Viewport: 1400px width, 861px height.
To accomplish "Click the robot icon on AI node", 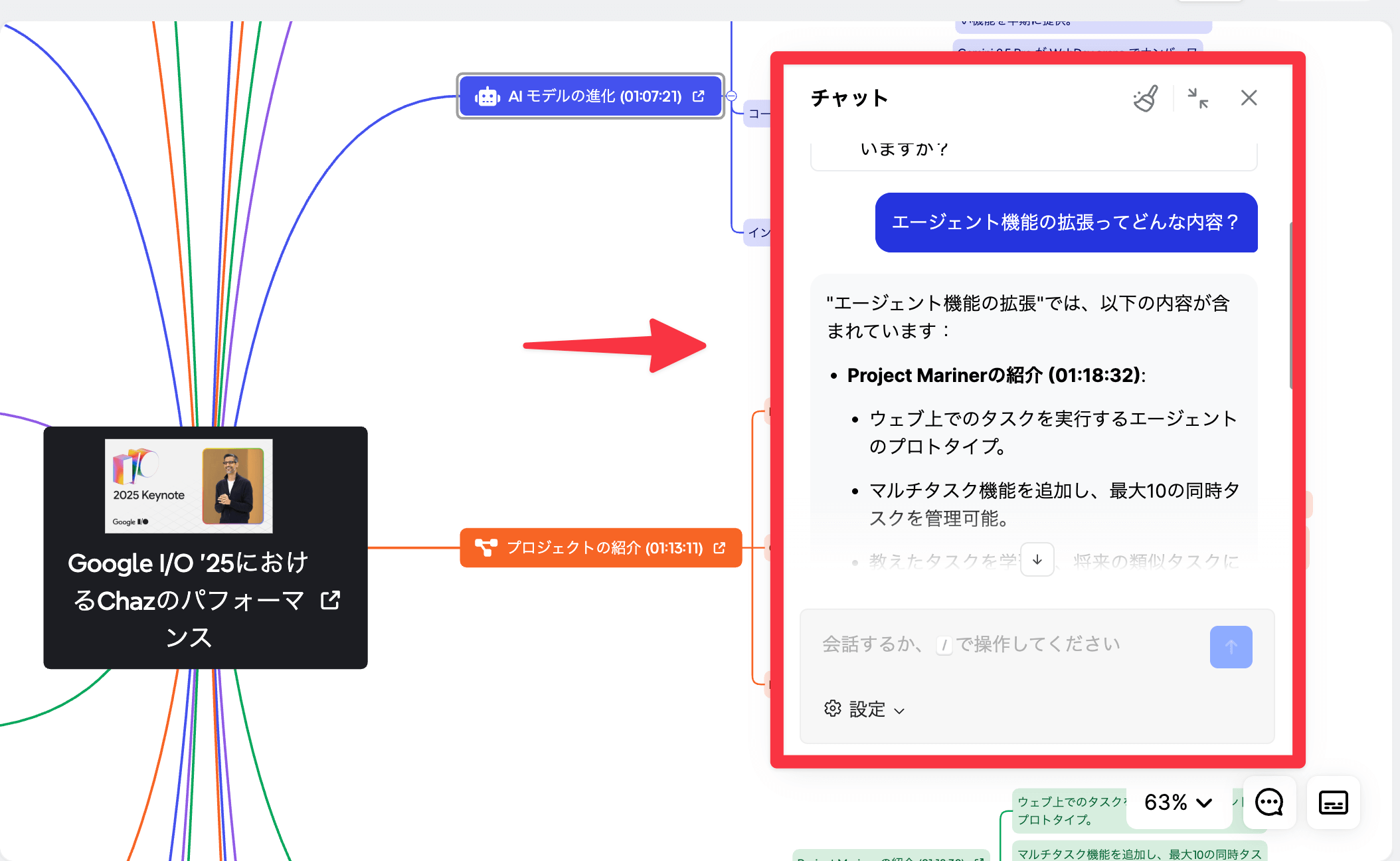I will click(487, 97).
